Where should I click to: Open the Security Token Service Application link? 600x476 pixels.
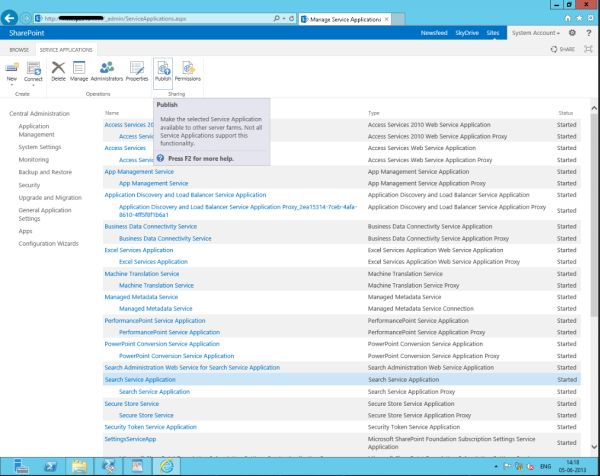point(150,427)
